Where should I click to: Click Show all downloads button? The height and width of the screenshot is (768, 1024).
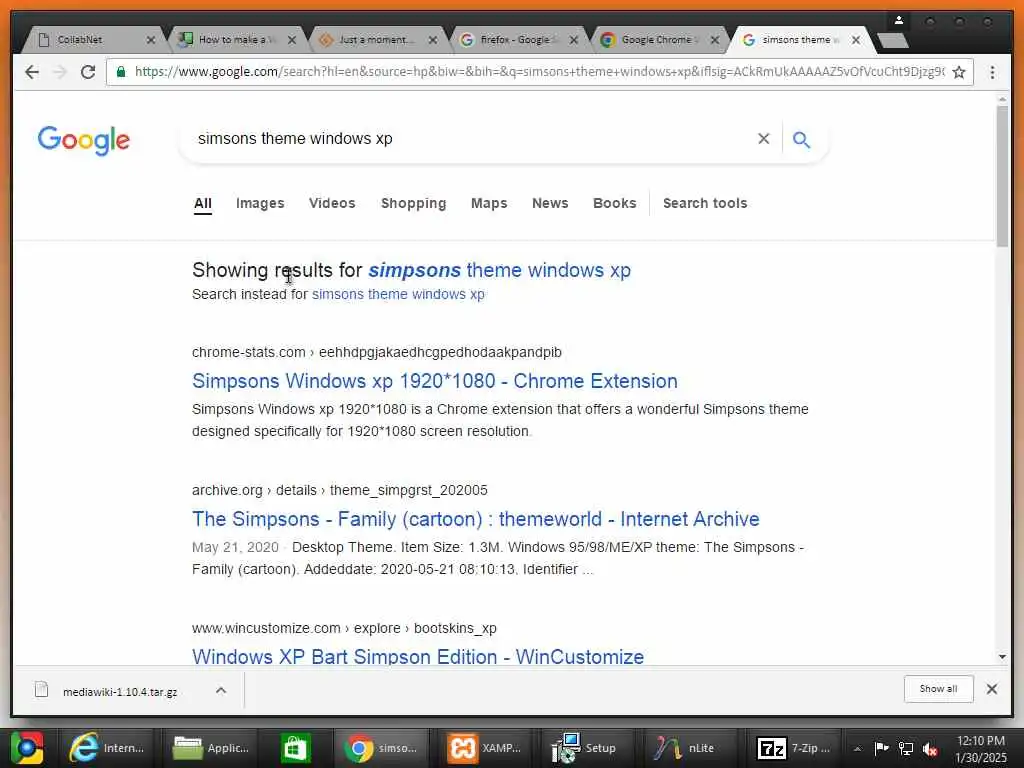coord(938,689)
